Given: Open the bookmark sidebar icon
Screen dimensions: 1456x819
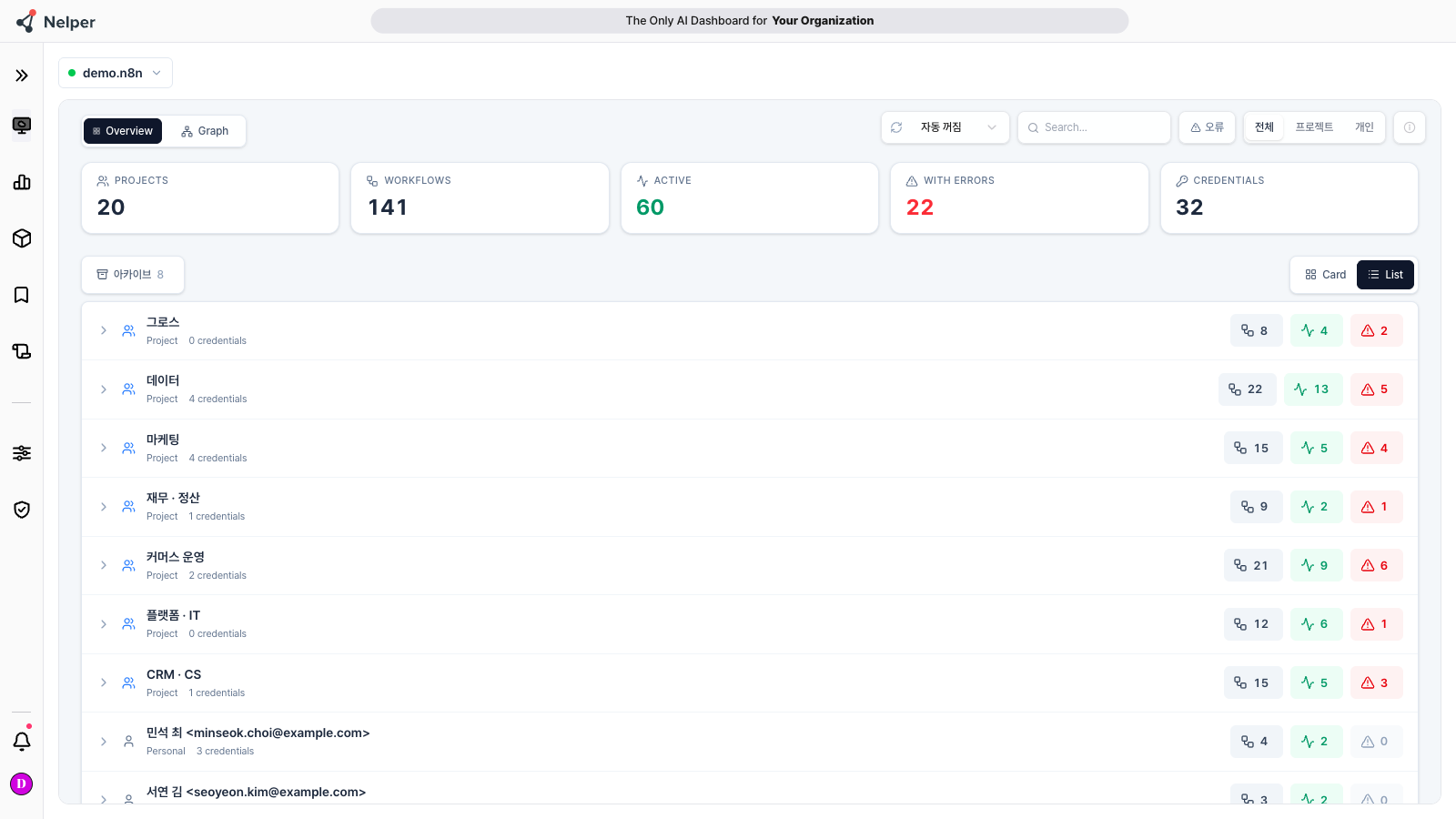Looking at the screenshot, I should [x=22, y=295].
